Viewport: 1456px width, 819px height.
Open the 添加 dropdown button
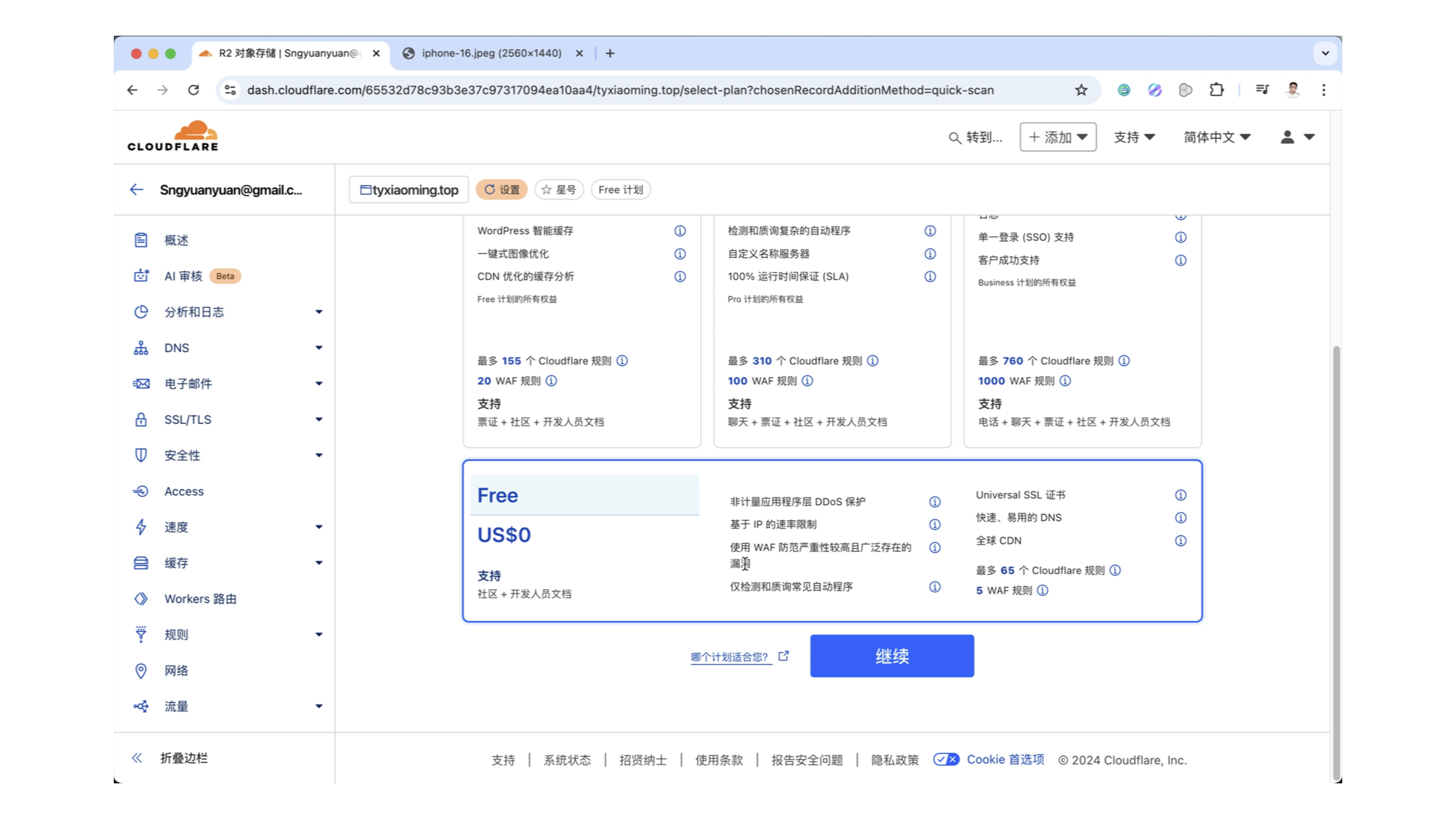[1058, 137]
